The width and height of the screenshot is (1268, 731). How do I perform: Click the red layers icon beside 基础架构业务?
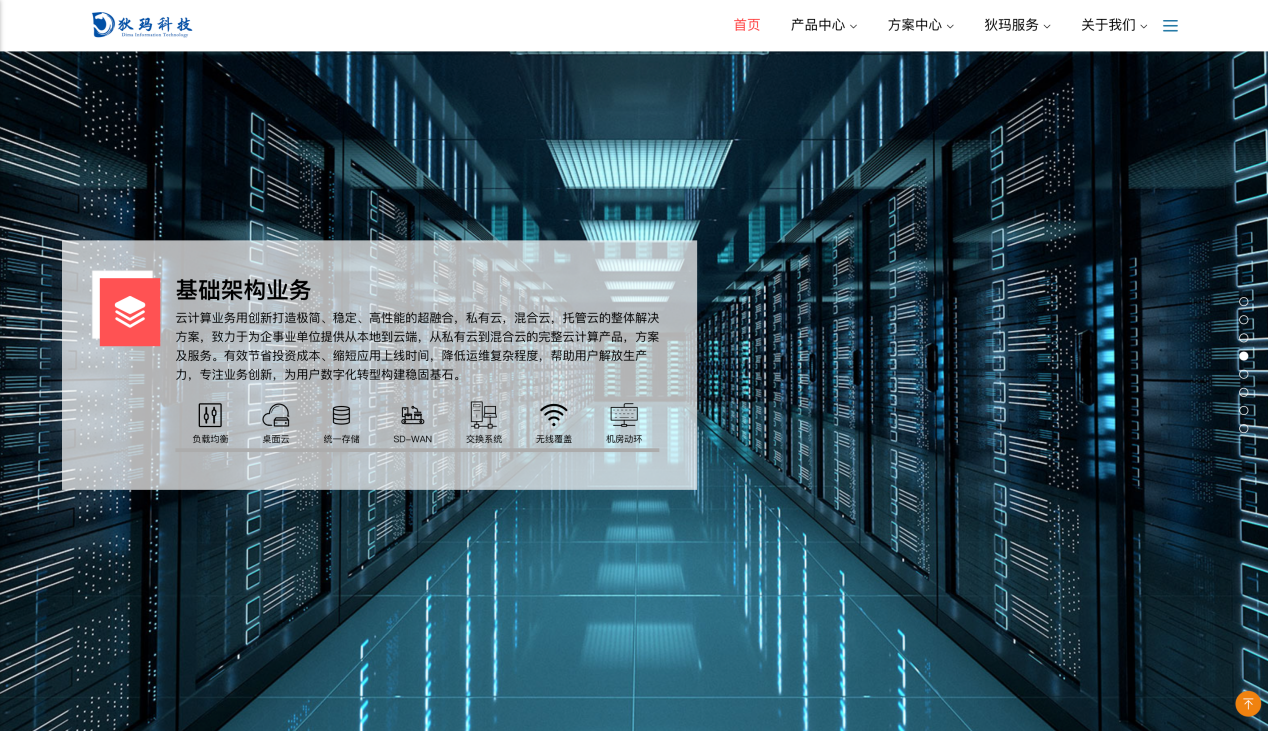click(130, 311)
